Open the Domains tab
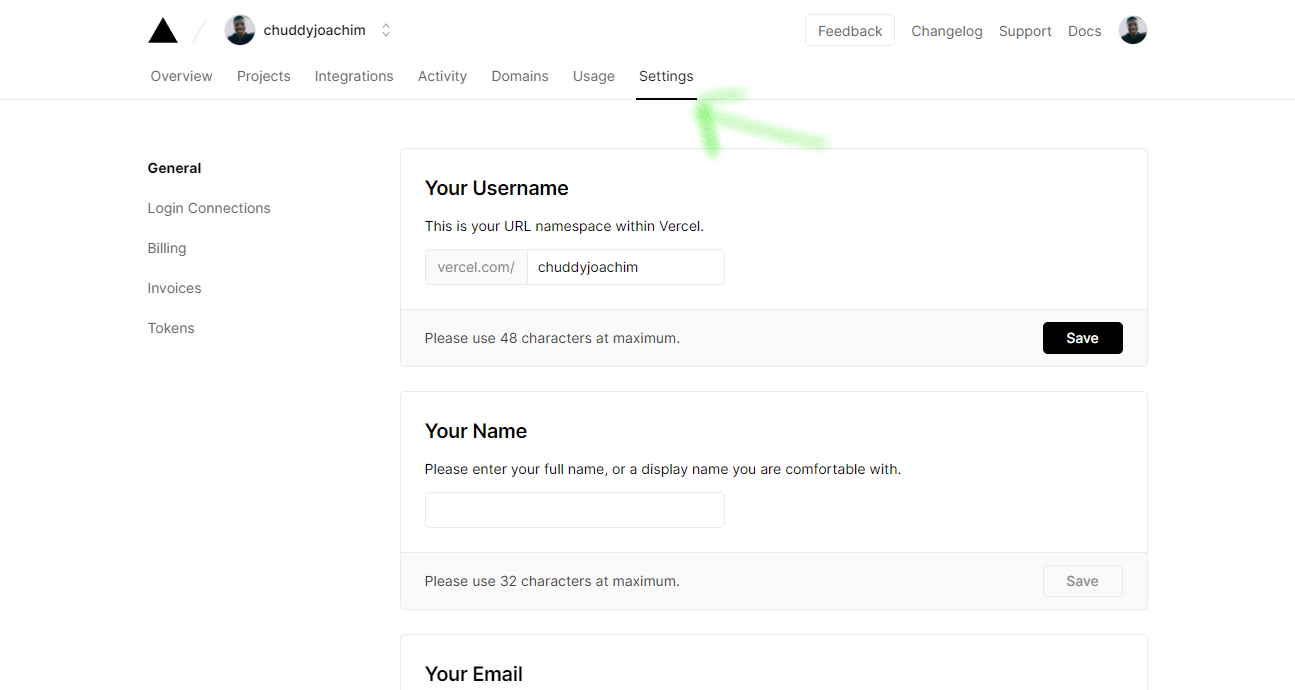1295x690 pixels. (519, 76)
